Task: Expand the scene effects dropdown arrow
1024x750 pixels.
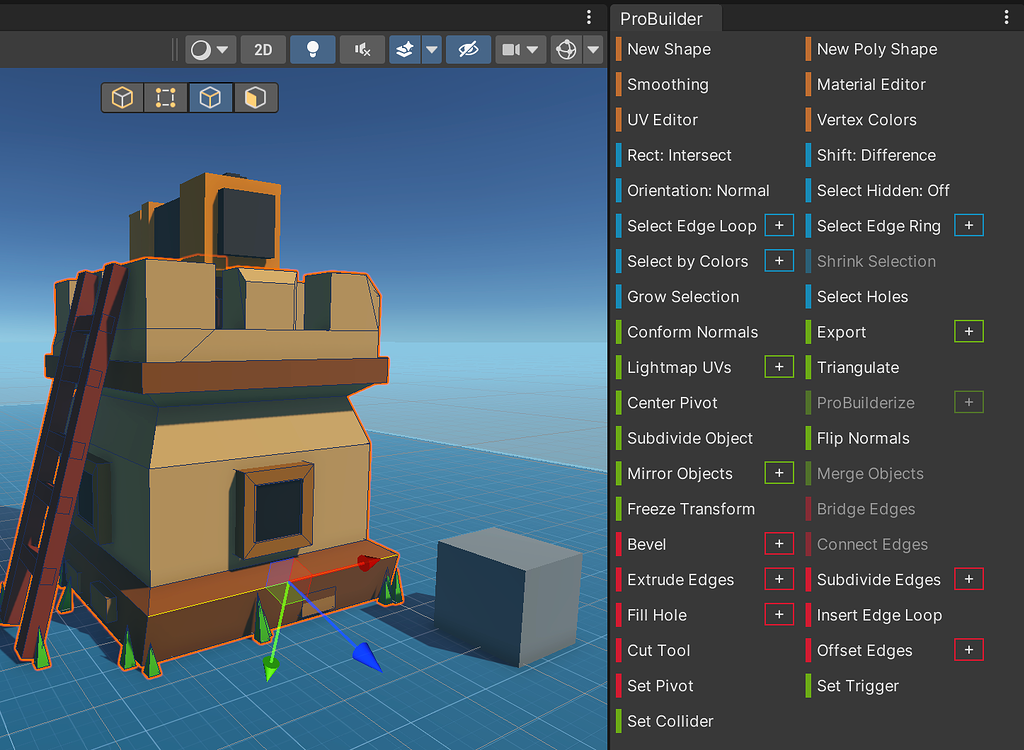Action: [x=430, y=49]
